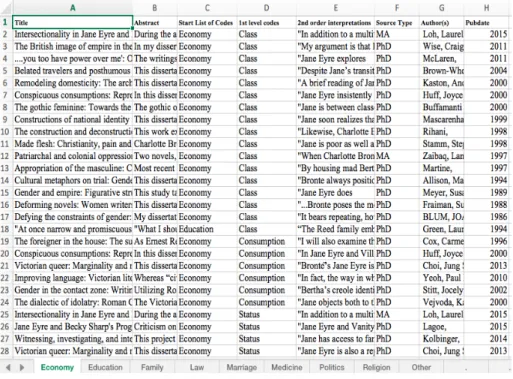Click the 'Abstract' header cell
This screenshot has width=513, height=379.
tap(155, 22)
